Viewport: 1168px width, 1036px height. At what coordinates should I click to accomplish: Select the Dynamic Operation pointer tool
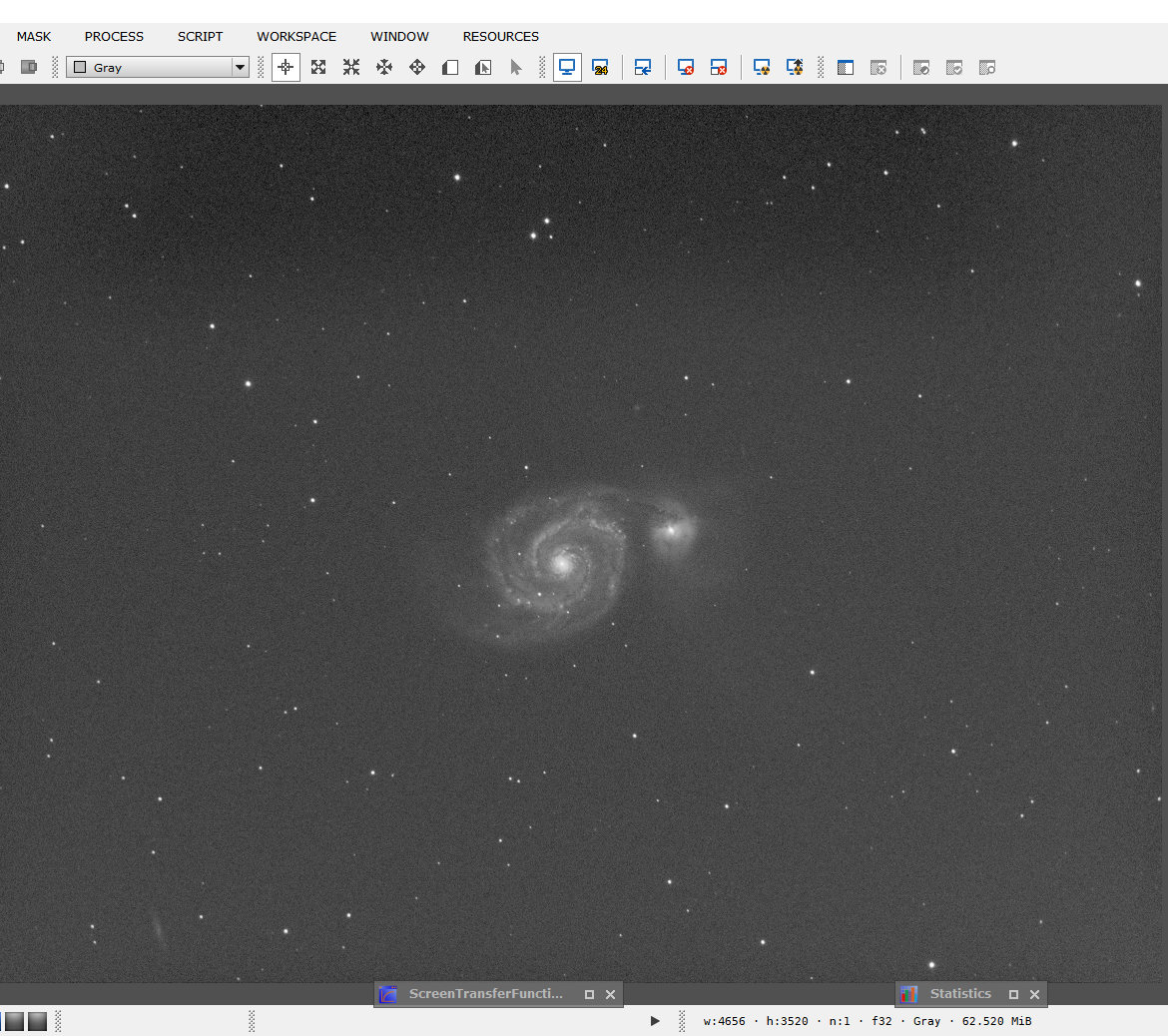point(515,68)
